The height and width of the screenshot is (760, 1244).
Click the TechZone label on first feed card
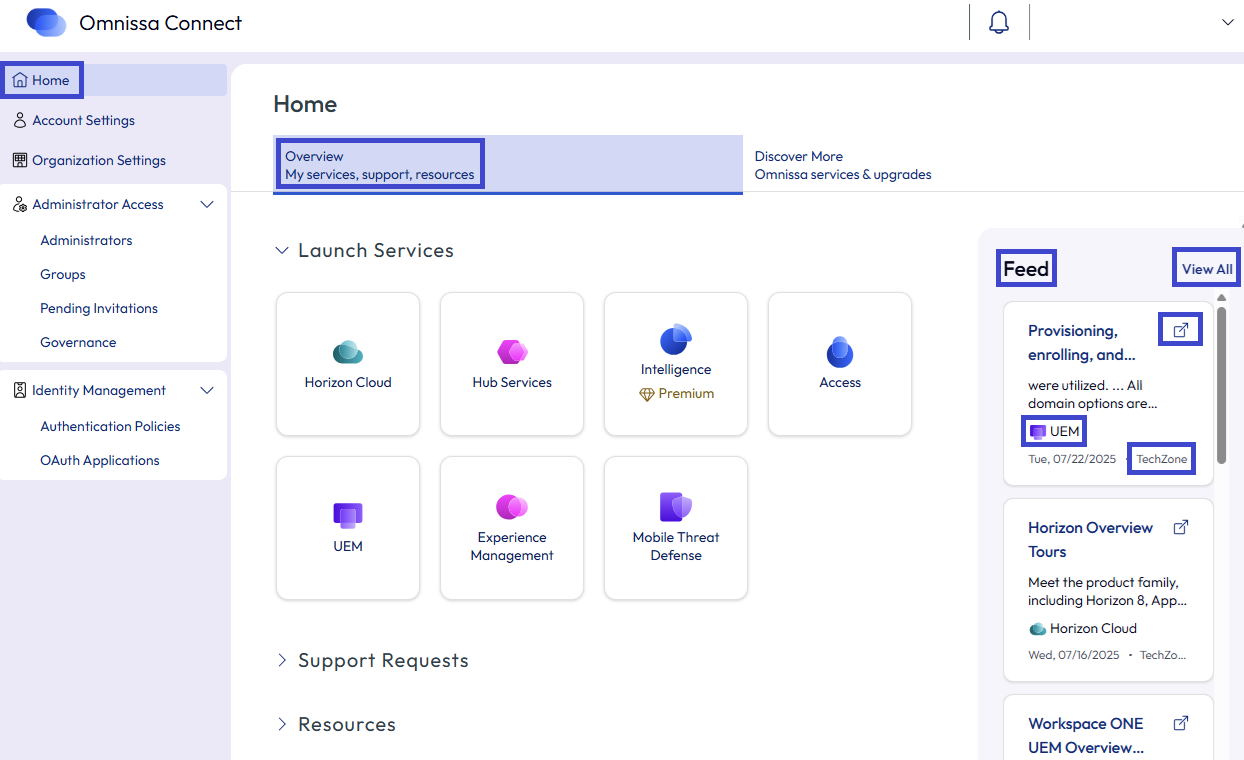(x=1162, y=459)
